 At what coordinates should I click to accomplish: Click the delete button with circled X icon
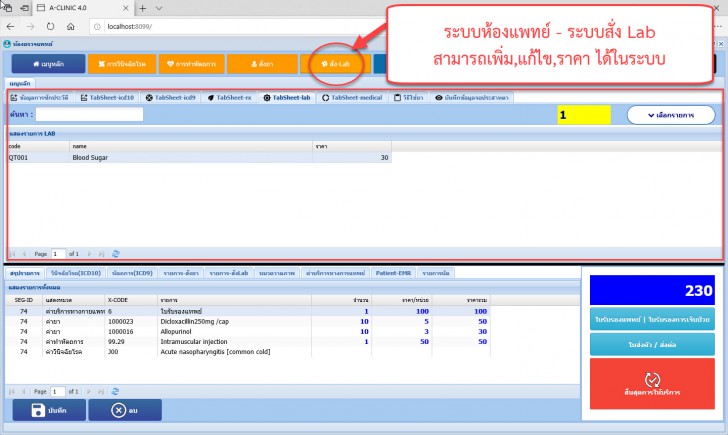pyautogui.click(x=125, y=410)
